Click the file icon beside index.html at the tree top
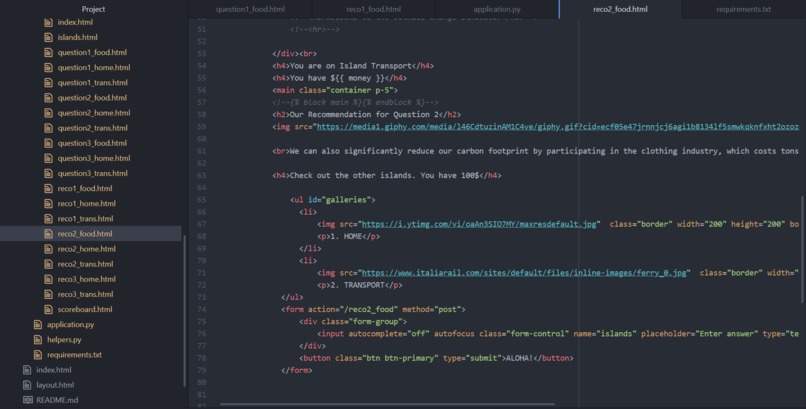The image size is (806, 409). (x=48, y=22)
